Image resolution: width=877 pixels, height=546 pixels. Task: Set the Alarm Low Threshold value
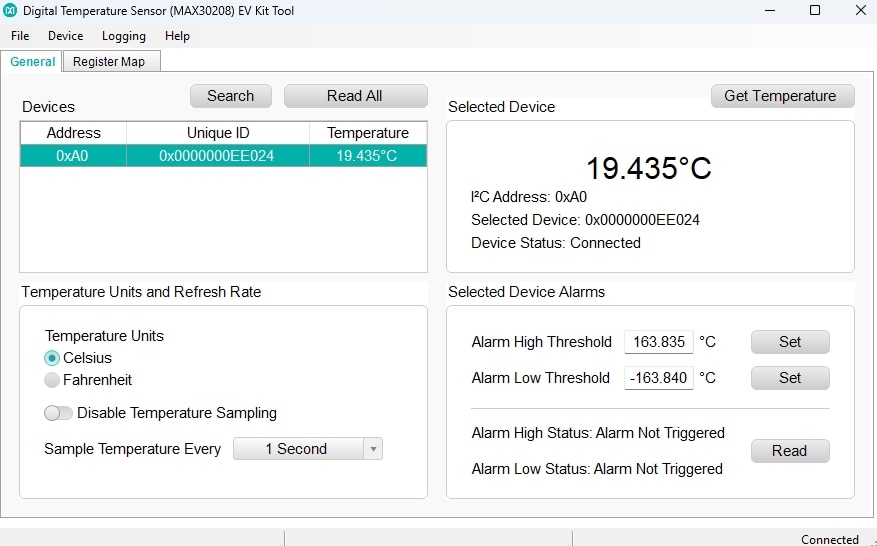coord(790,378)
